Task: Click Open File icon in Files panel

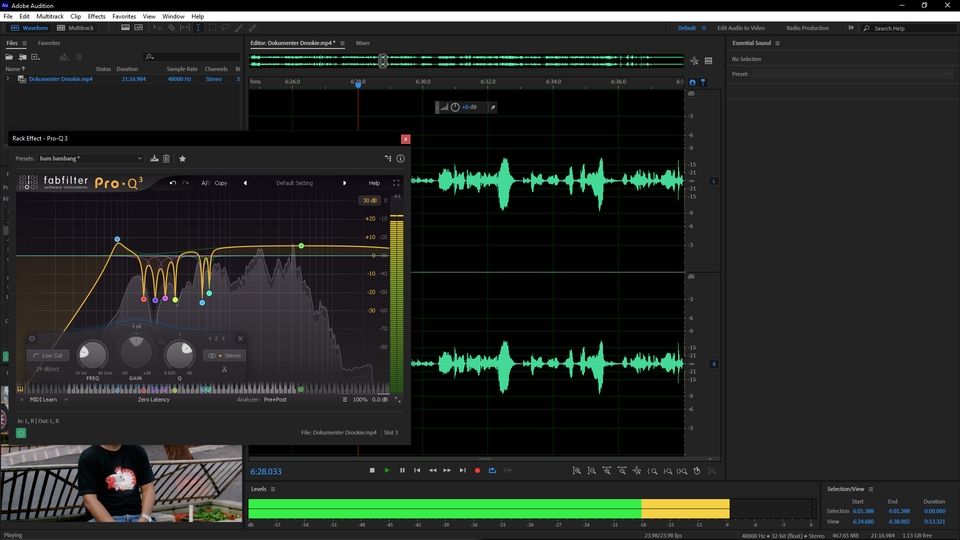Action: (9, 57)
